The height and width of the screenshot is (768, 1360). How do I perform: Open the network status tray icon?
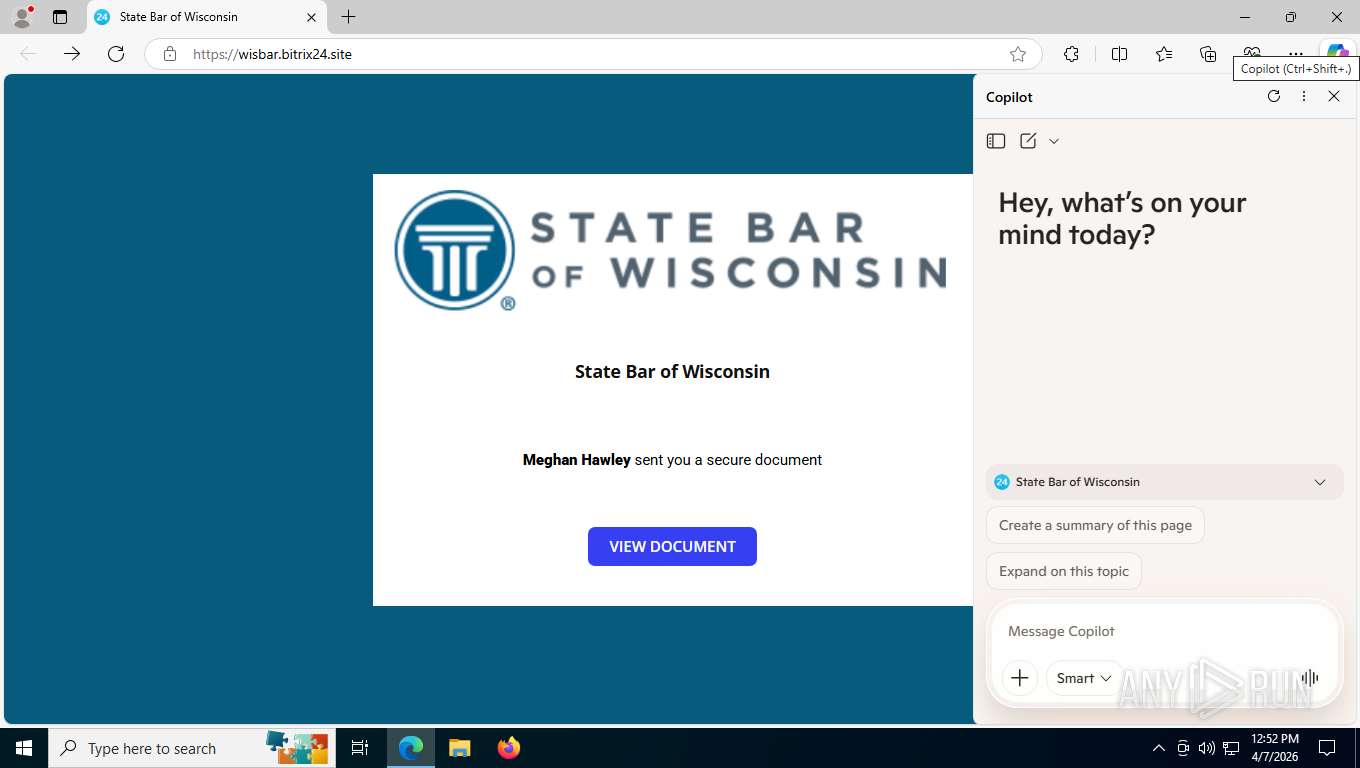1231,748
